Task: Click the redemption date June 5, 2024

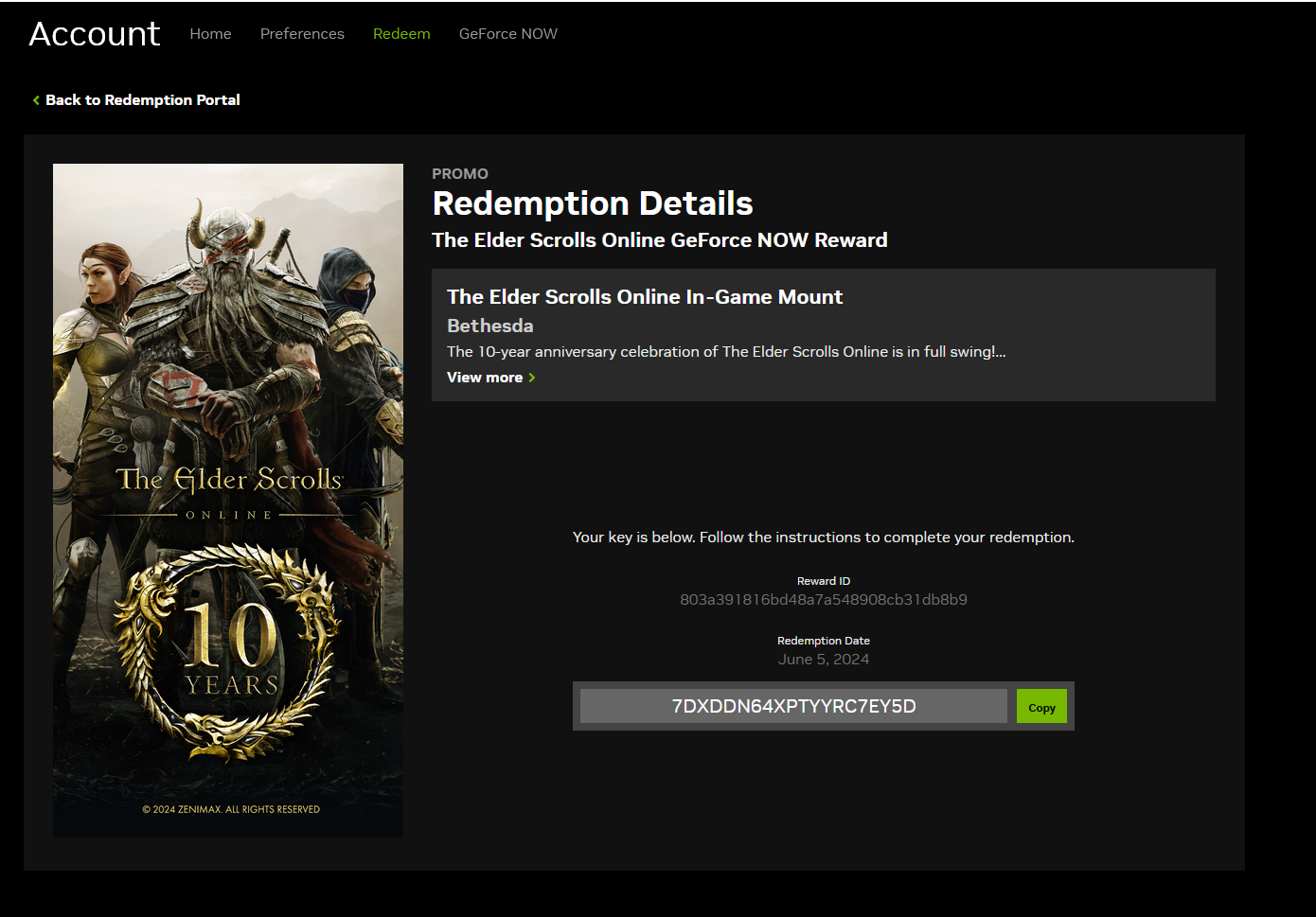Action: [x=824, y=660]
